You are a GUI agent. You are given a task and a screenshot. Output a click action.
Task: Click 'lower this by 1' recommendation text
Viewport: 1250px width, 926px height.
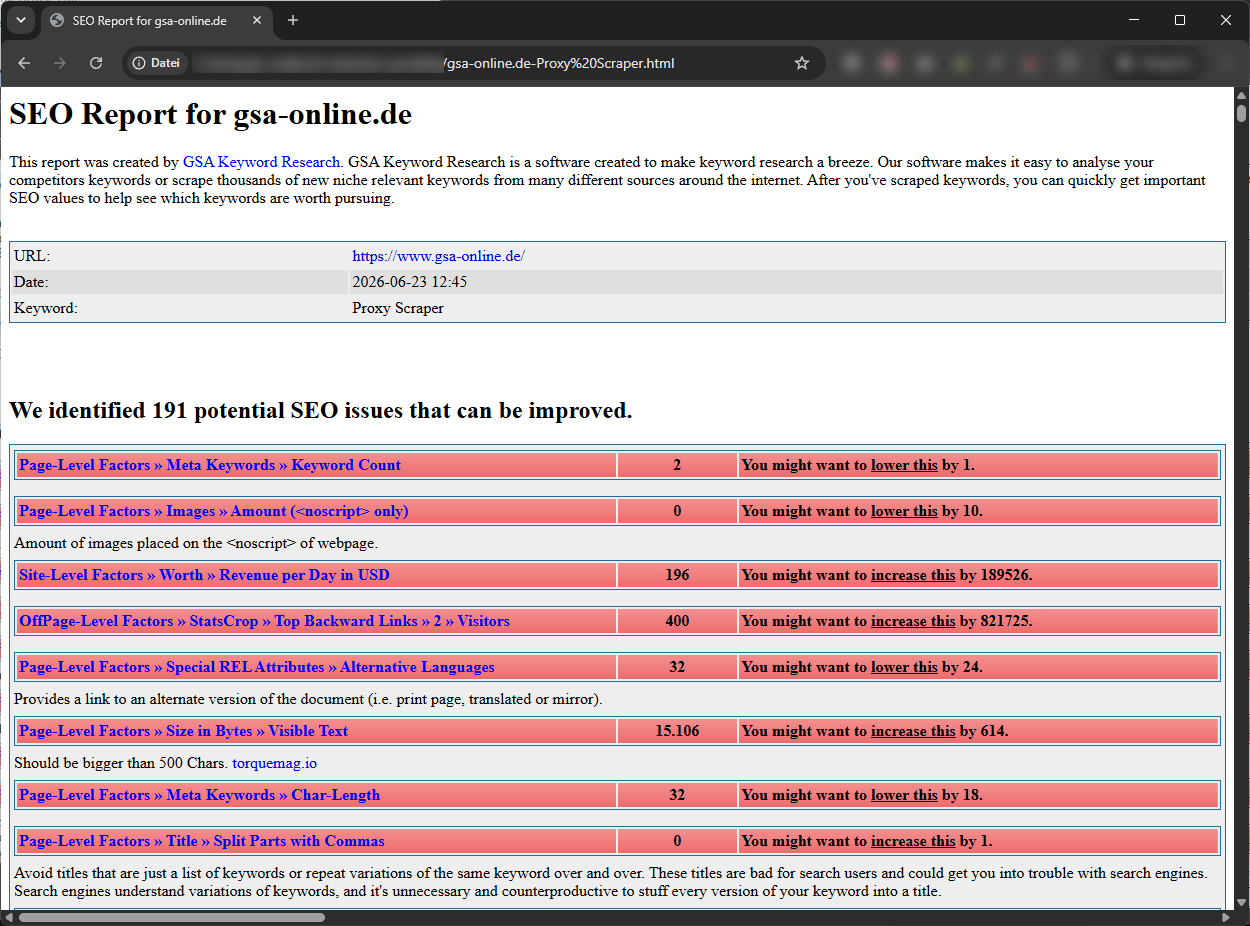(857, 465)
